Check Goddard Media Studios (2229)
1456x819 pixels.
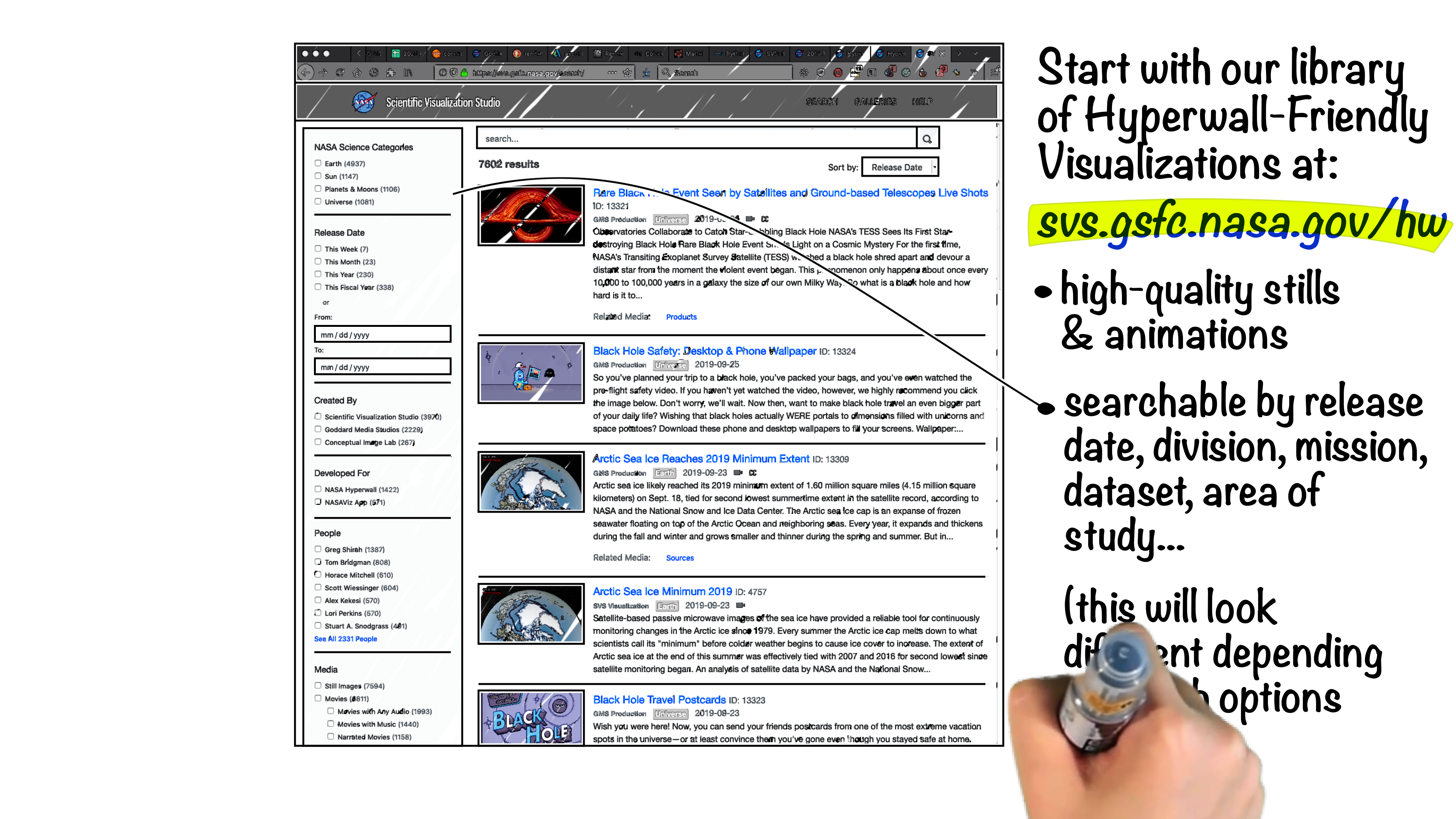pos(318,429)
